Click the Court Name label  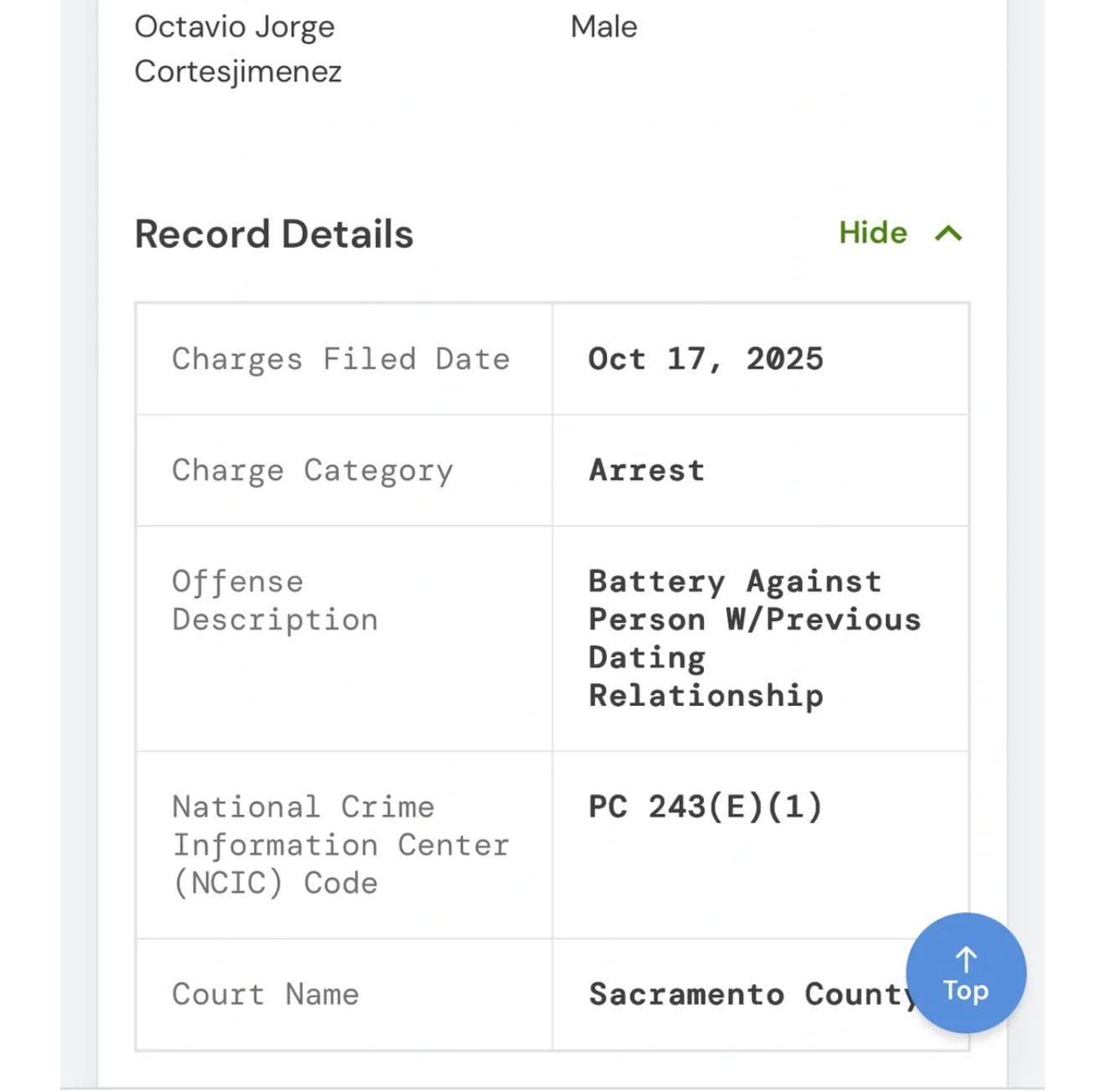point(265,994)
